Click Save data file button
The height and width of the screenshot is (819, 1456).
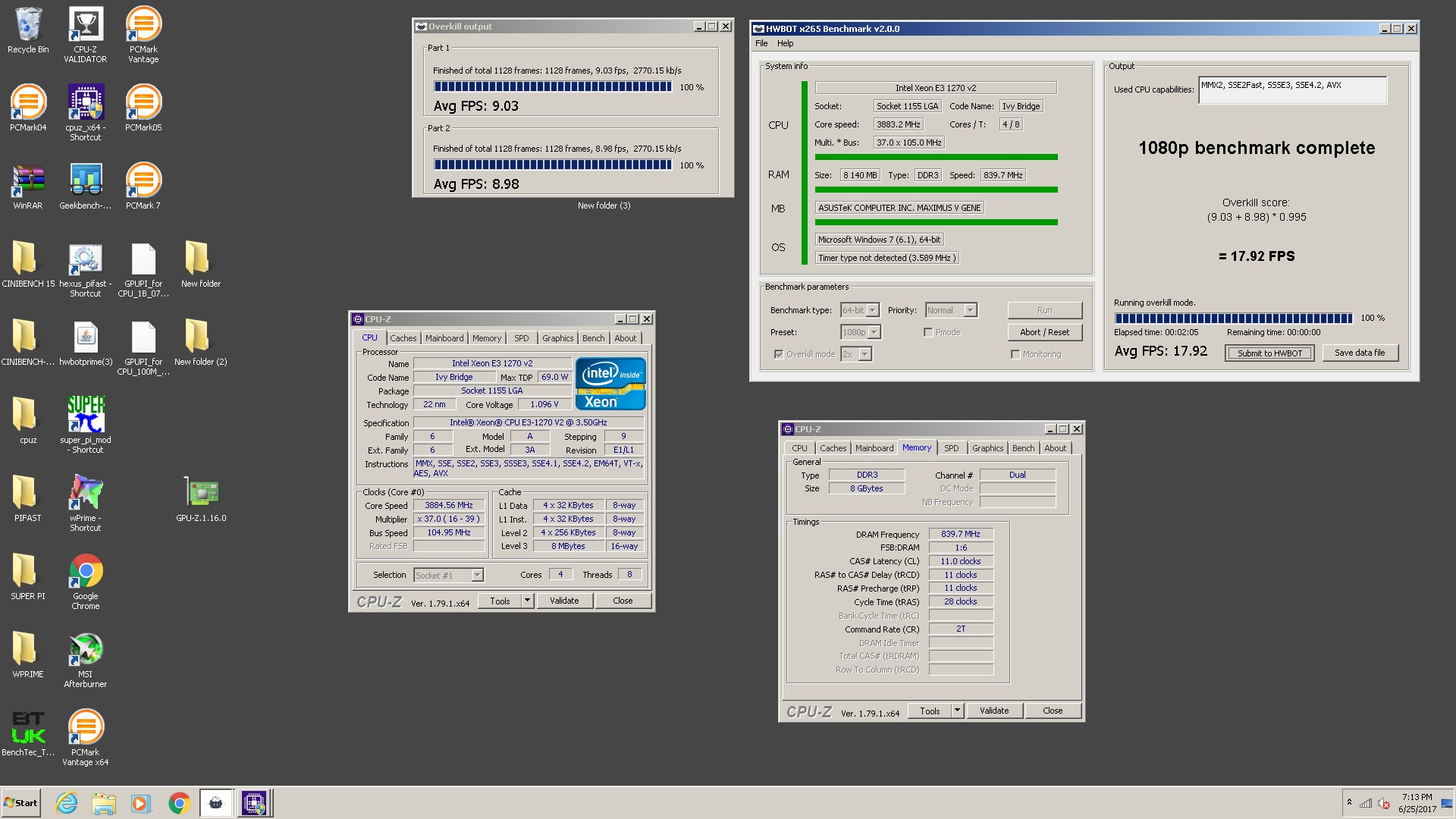click(x=1360, y=353)
